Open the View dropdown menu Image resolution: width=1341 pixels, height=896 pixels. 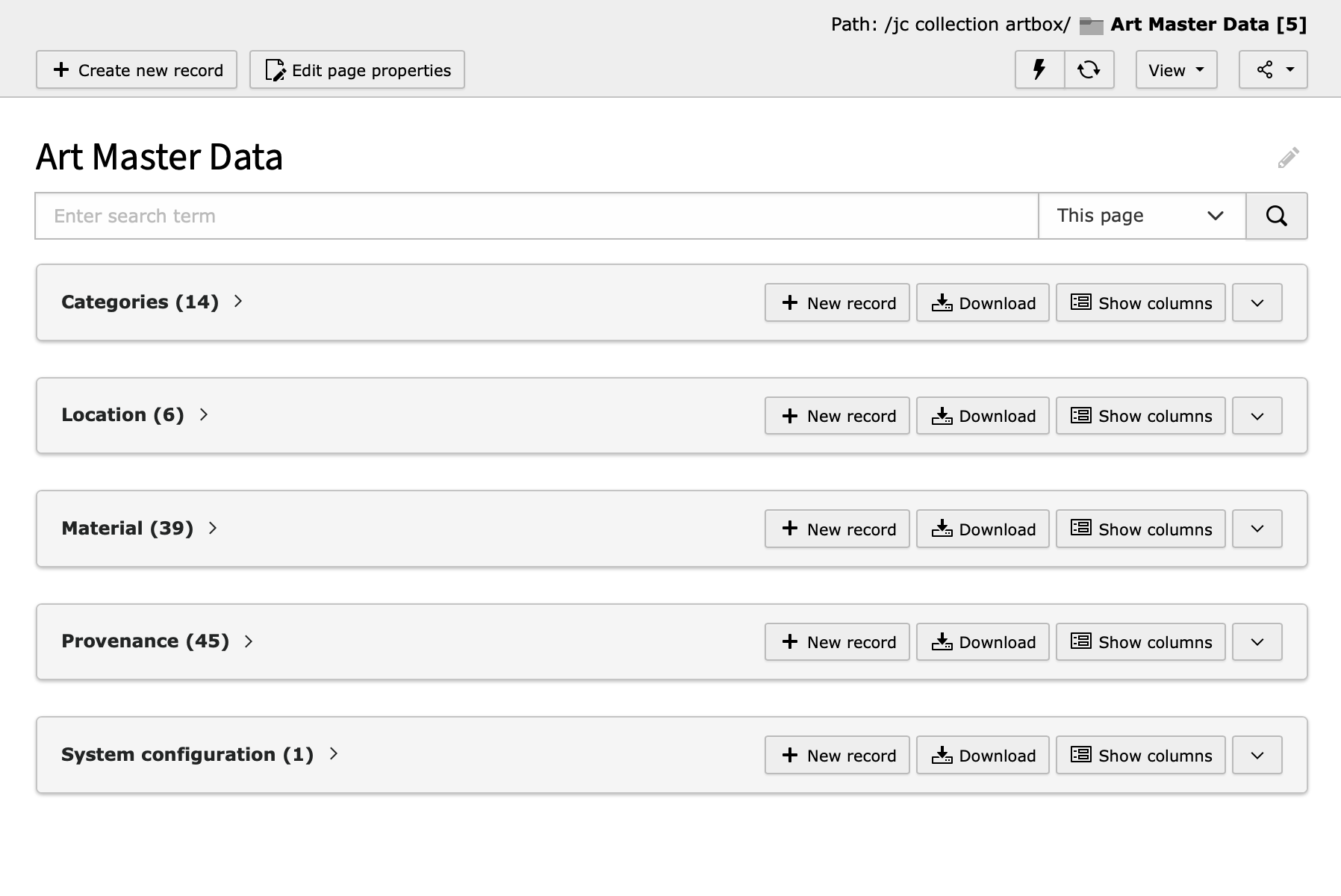1176,70
